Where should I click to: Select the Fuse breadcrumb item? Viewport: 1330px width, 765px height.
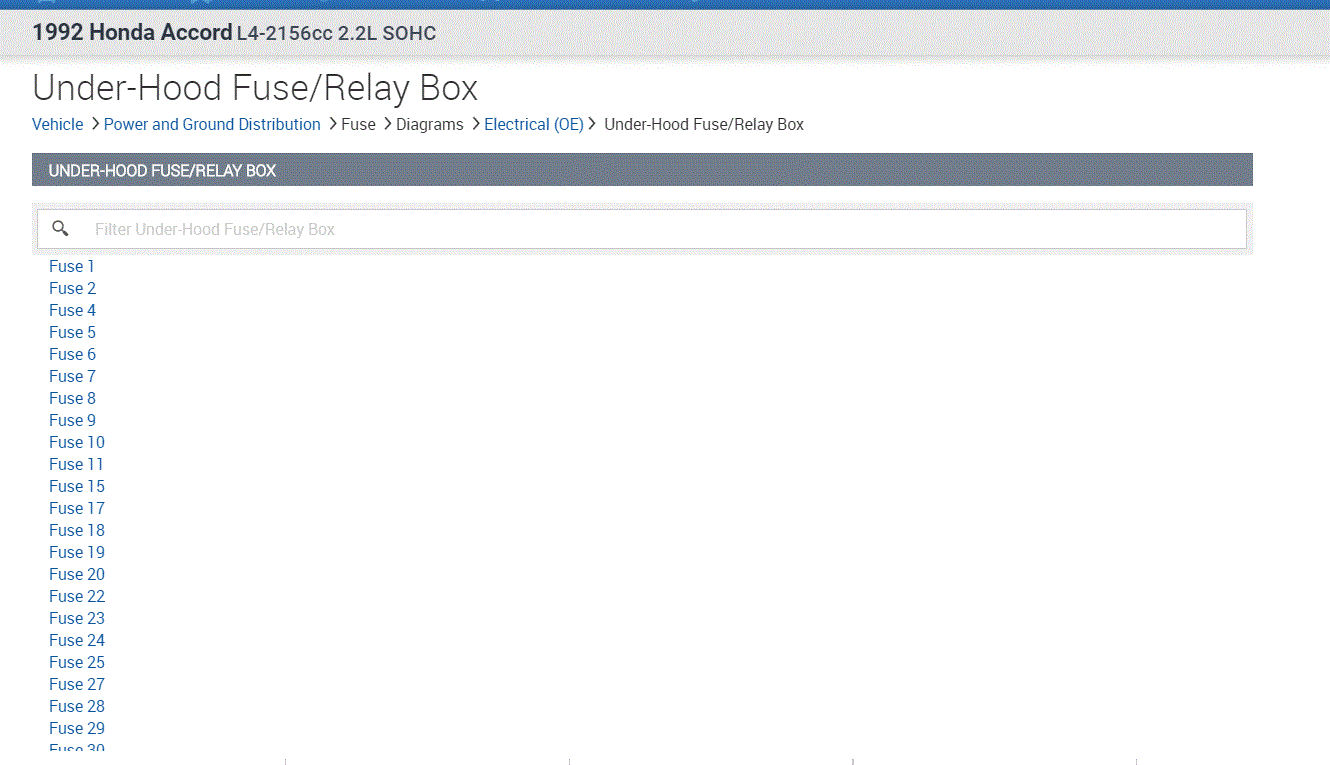[x=358, y=124]
